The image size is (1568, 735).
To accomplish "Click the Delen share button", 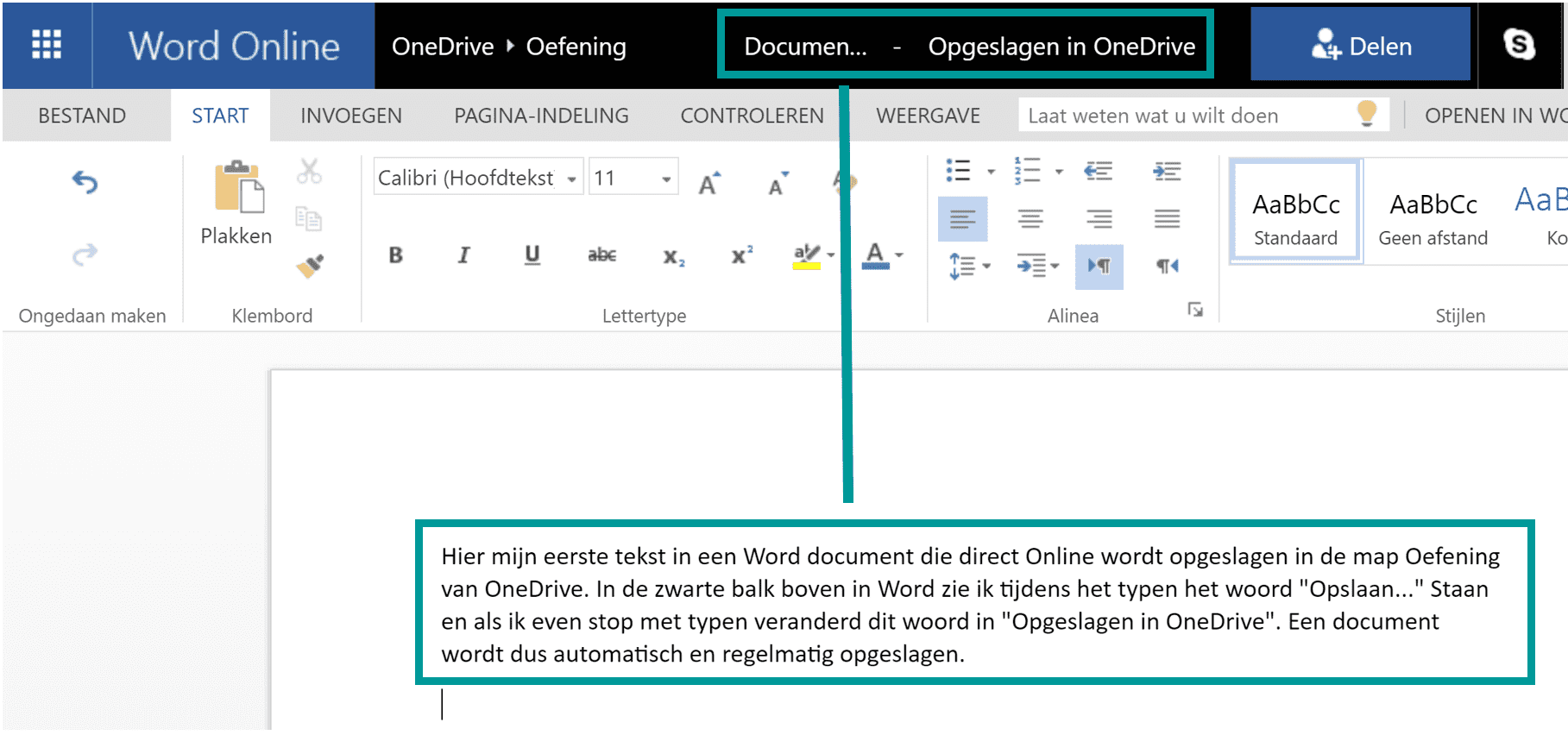I will coord(1360,45).
